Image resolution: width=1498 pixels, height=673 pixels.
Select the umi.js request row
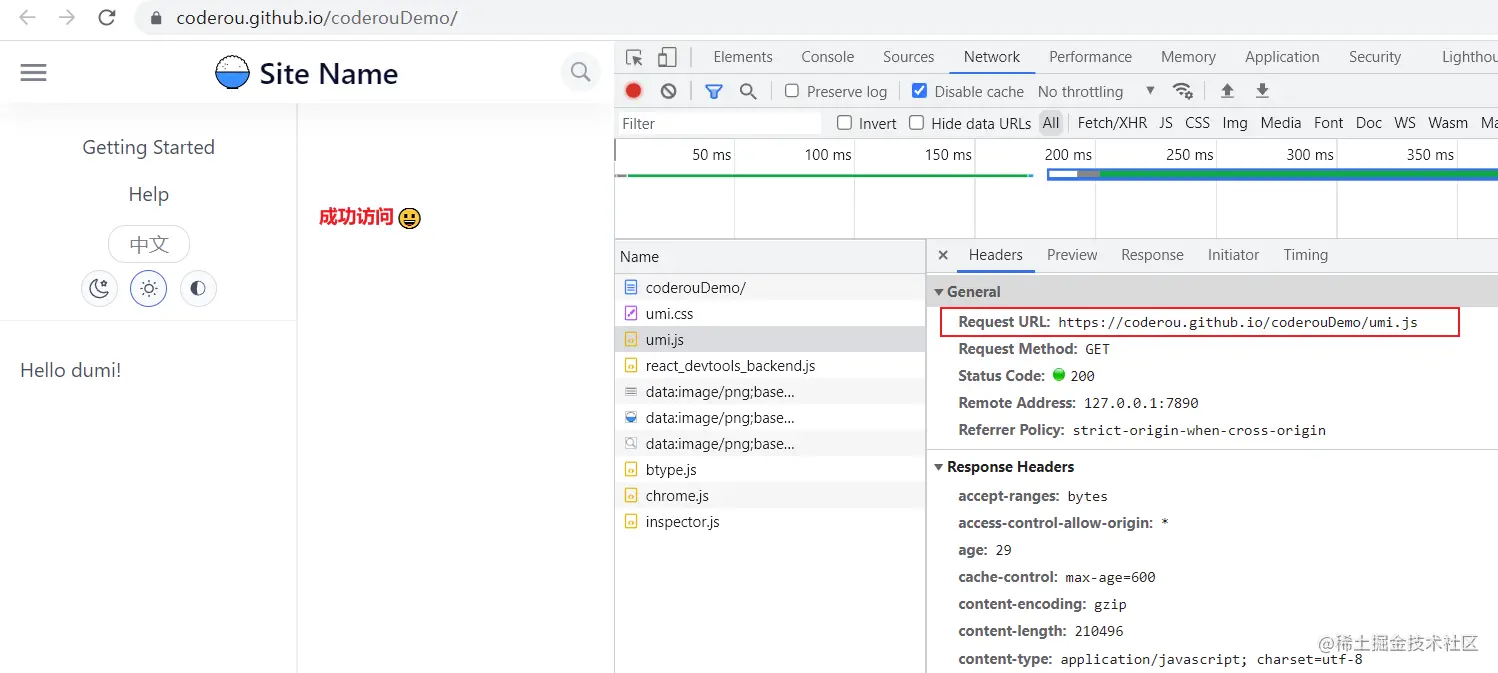[x=770, y=339]
